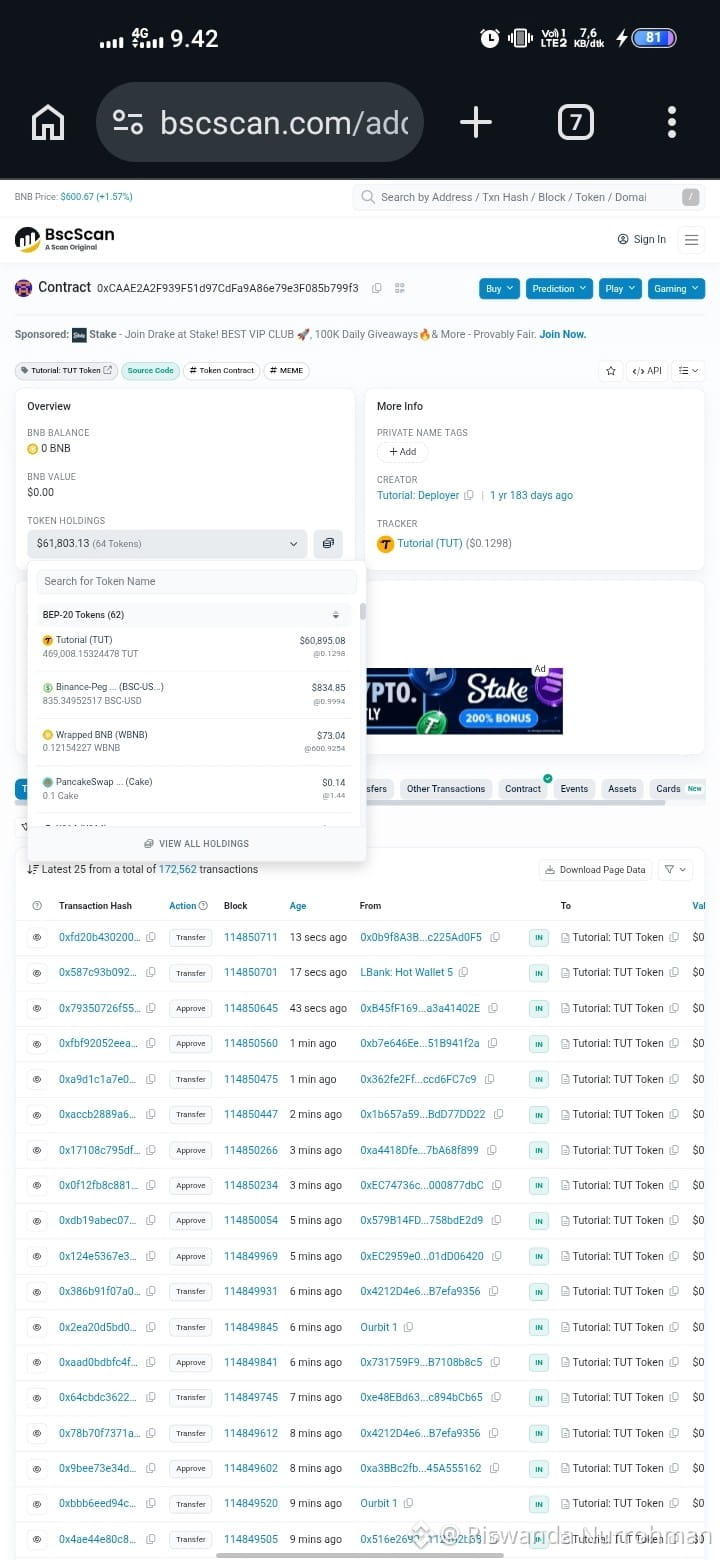Click Join Now in the sponsored Stake message
Screen dimensions: 720x1560
563,334
